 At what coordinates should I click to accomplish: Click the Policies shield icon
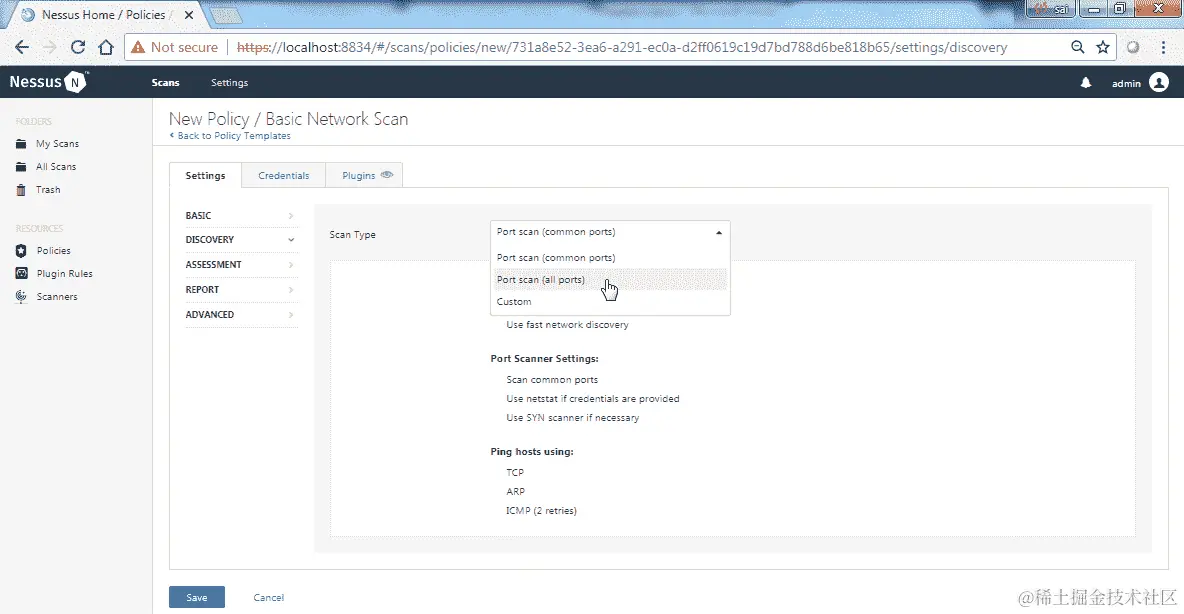[21, 251]
